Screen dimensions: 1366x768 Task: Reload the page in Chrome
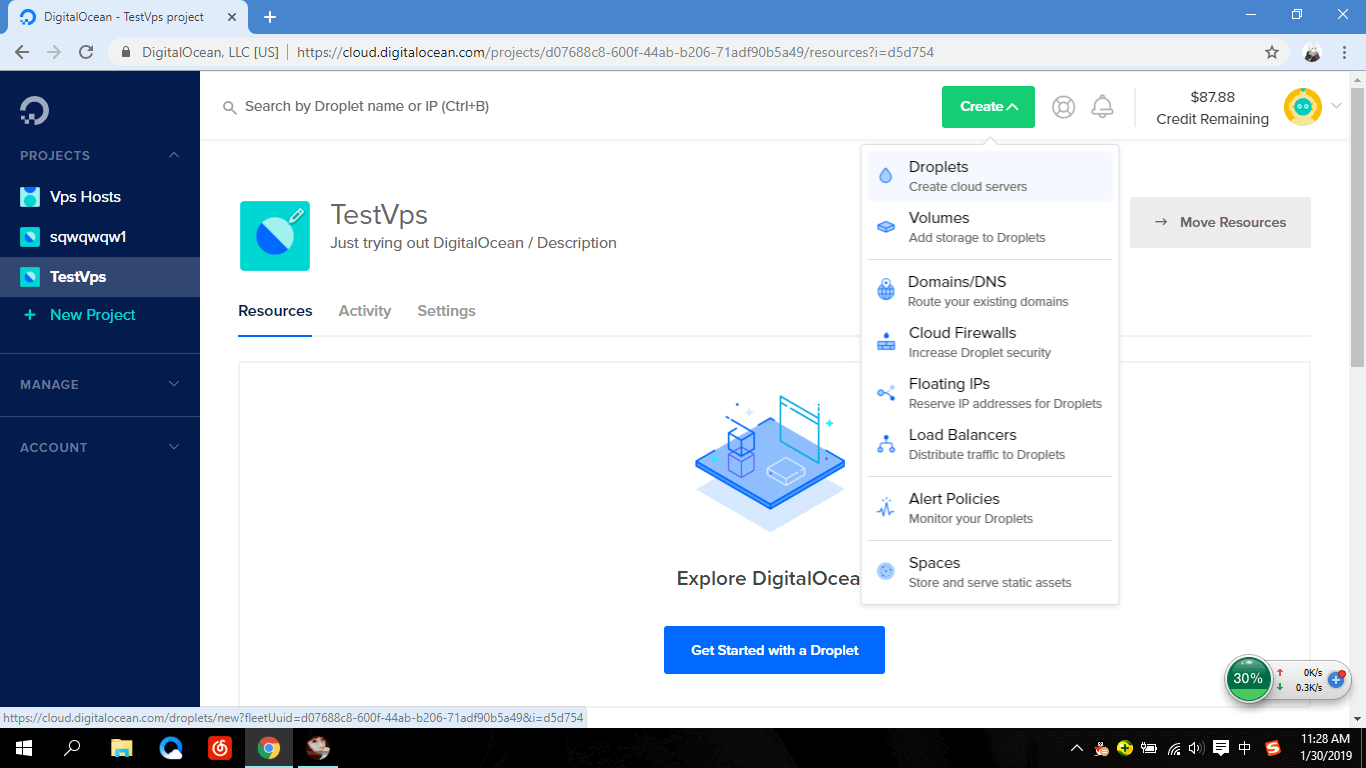[x=86, y=52]
